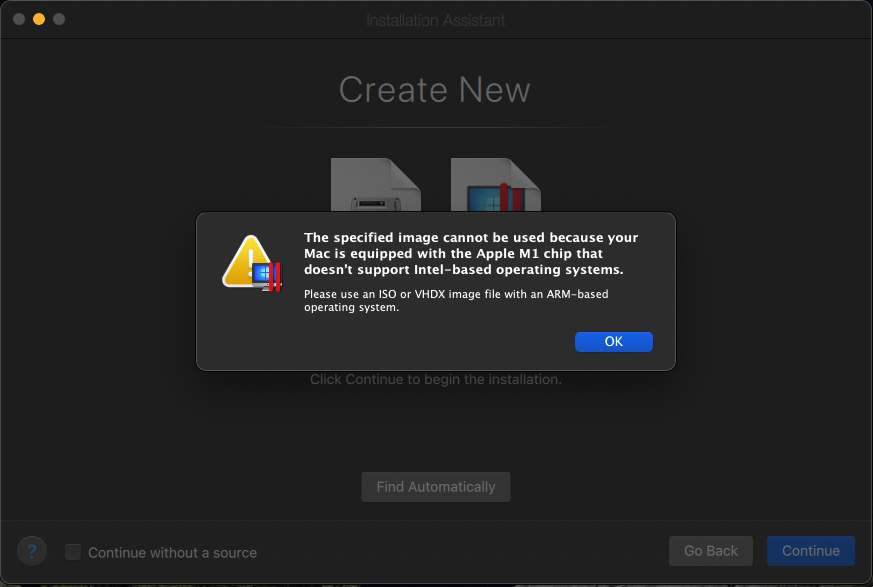The width and height of the screenshot is (873, 587).
Task: Click the 'Please use an ISO or VHDX' text
Action: coord(456,300)
